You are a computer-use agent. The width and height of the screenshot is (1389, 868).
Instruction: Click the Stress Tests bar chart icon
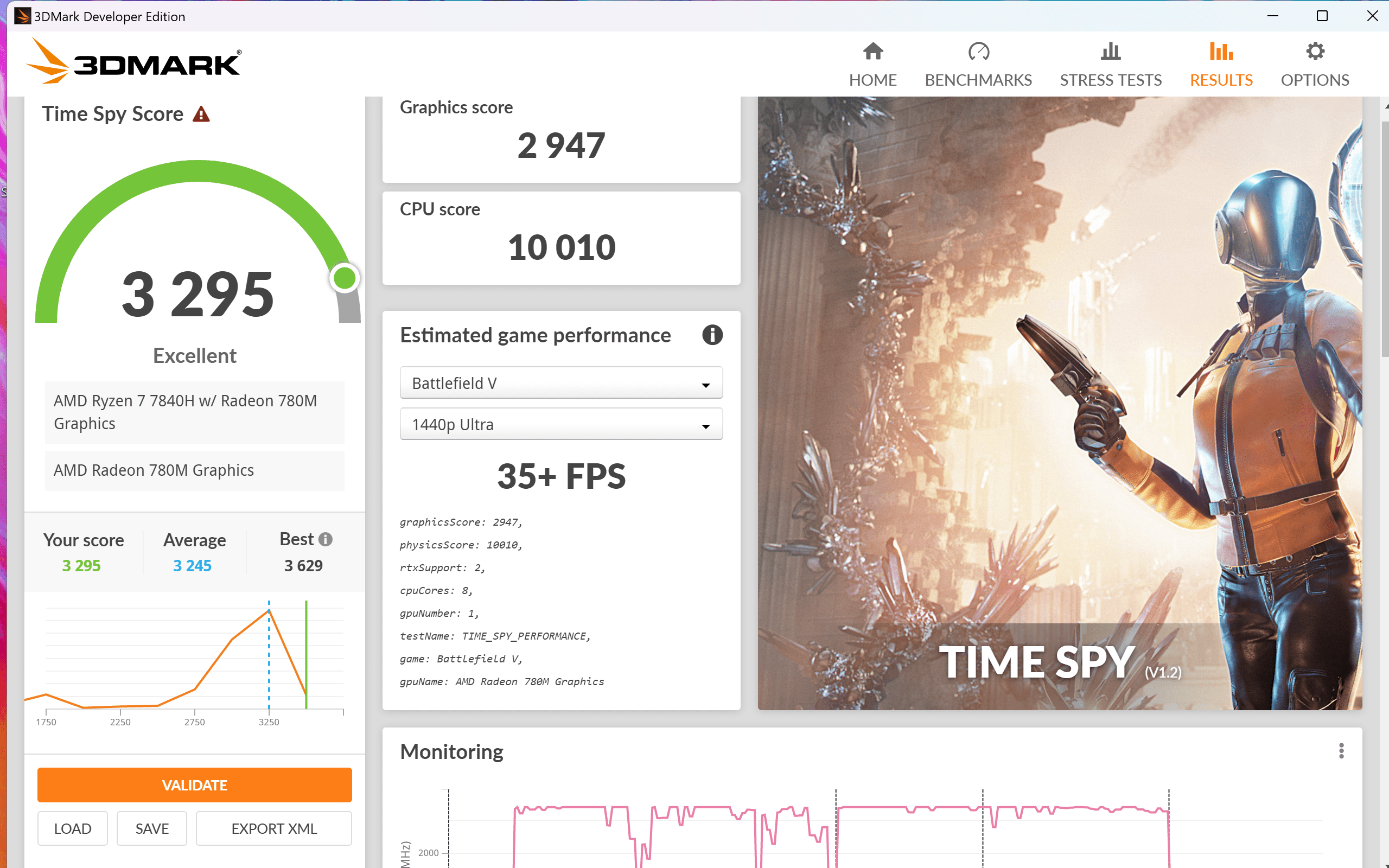1110,52
